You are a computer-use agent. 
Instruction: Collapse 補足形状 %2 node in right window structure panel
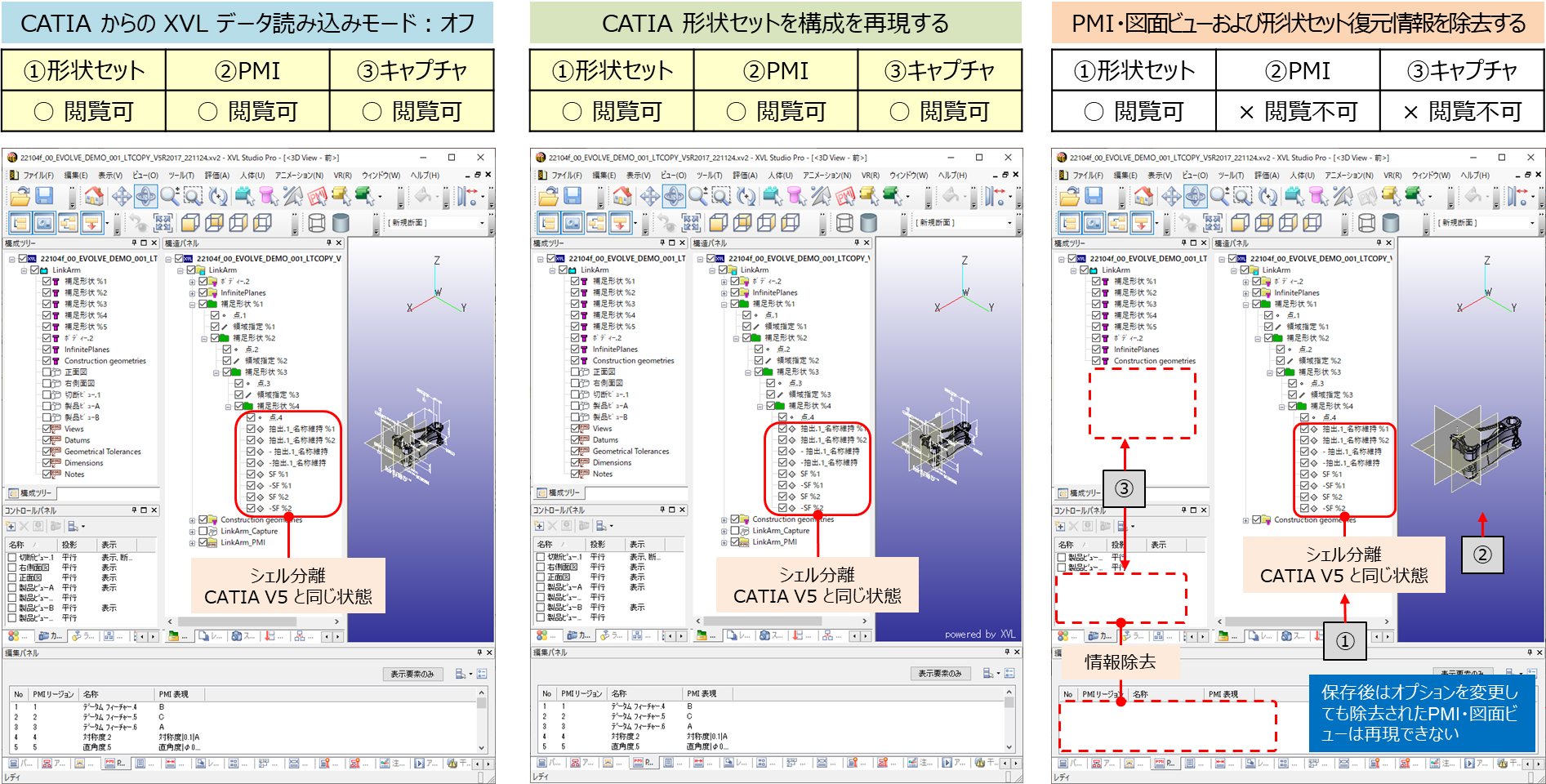click(x=1259, y=338)
